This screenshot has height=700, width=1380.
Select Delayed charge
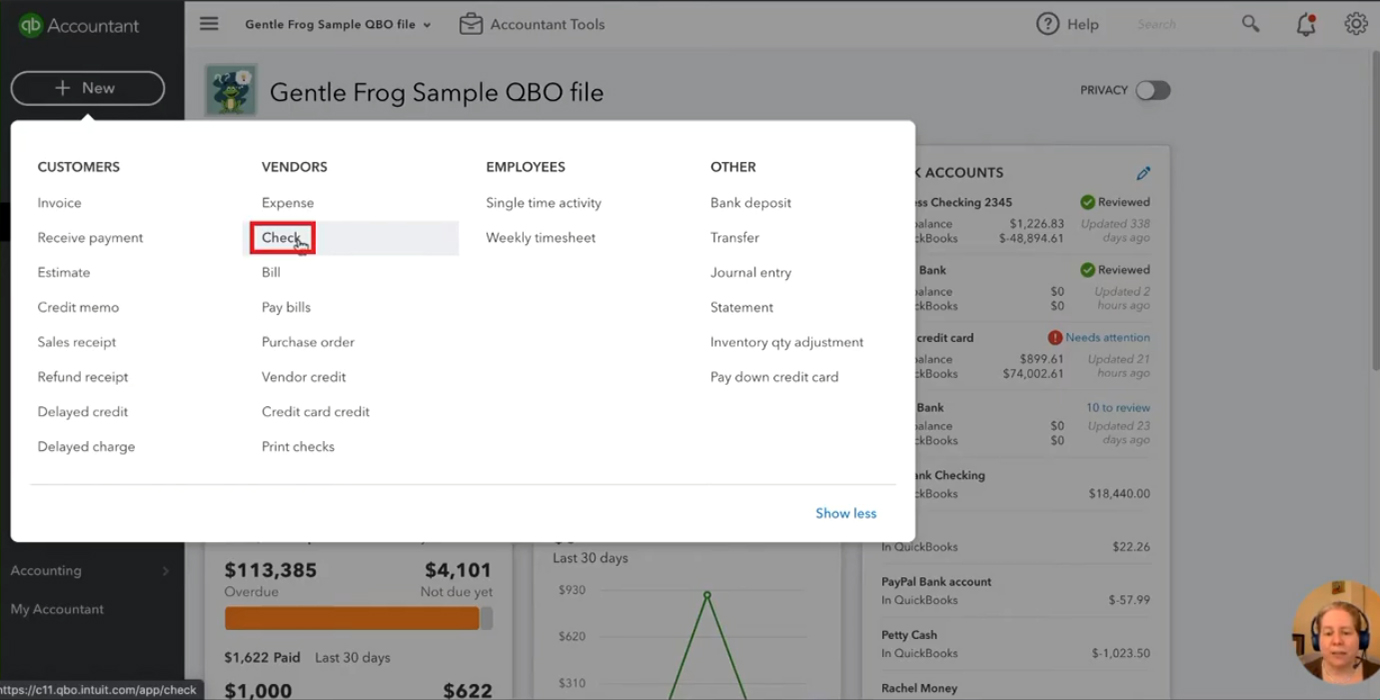tap(86, 447)
